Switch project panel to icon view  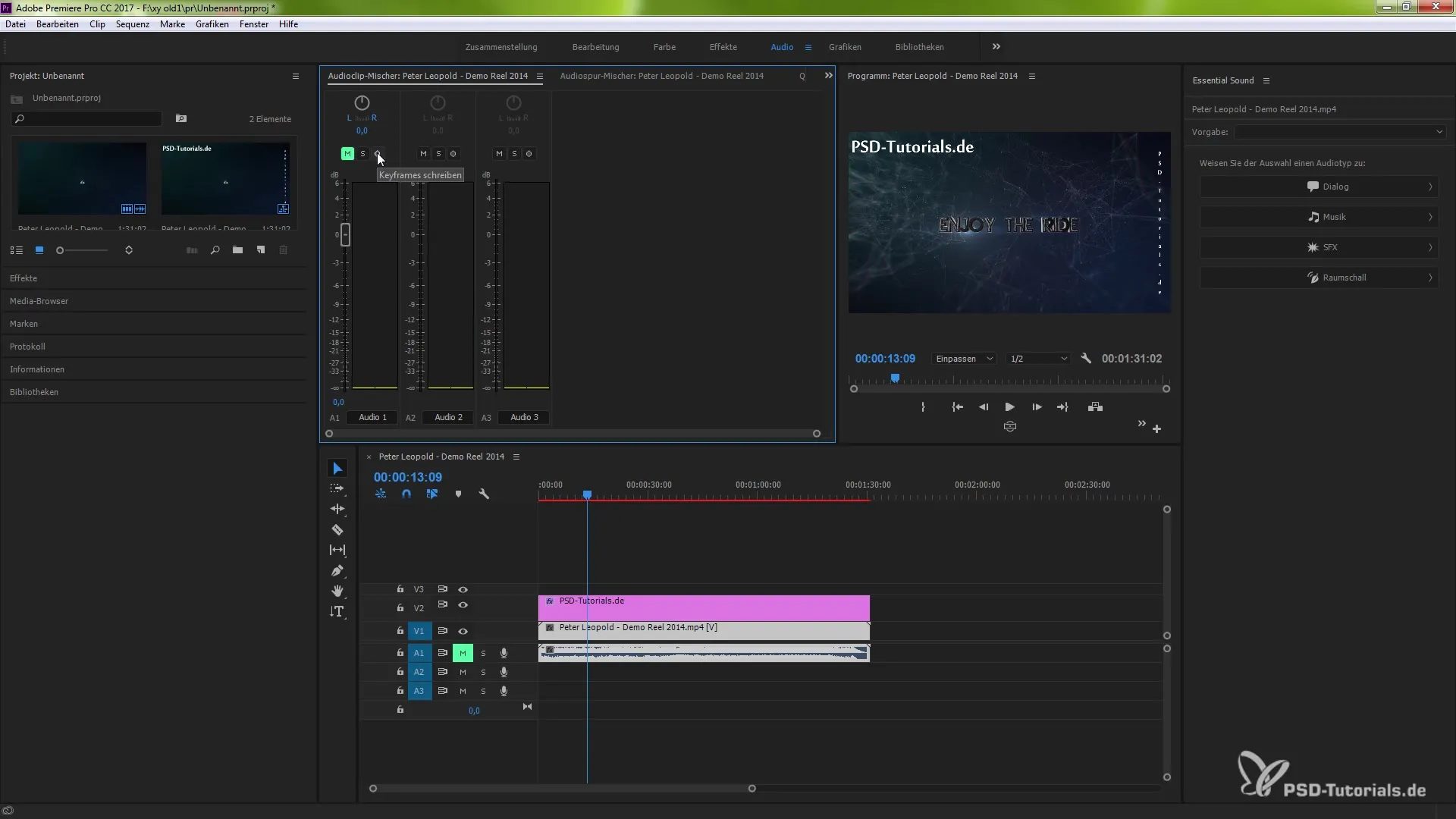pyautogui.click(x=39, y=250)
